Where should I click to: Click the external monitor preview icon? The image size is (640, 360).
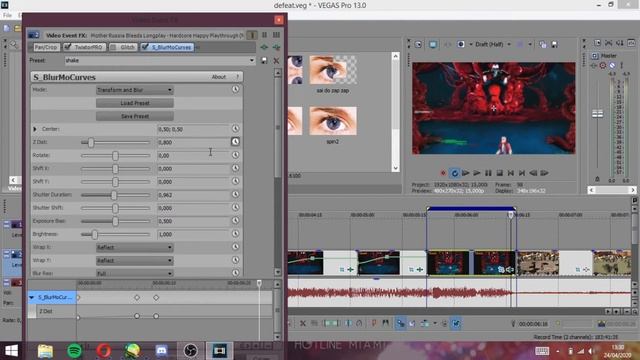(x=432, y=44)
